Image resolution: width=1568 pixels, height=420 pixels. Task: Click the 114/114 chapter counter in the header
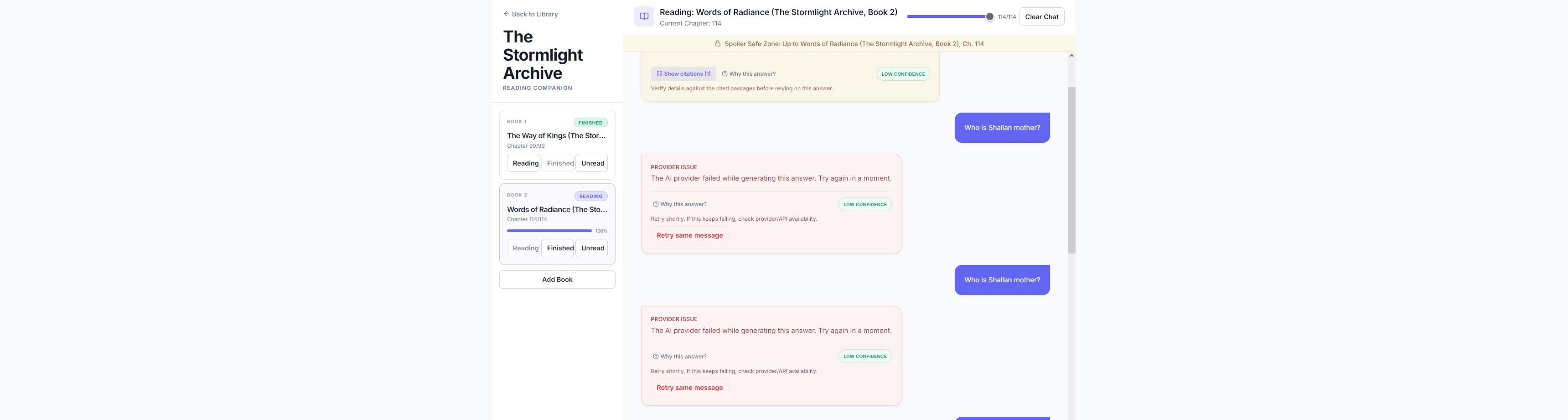coord(1007,17)
